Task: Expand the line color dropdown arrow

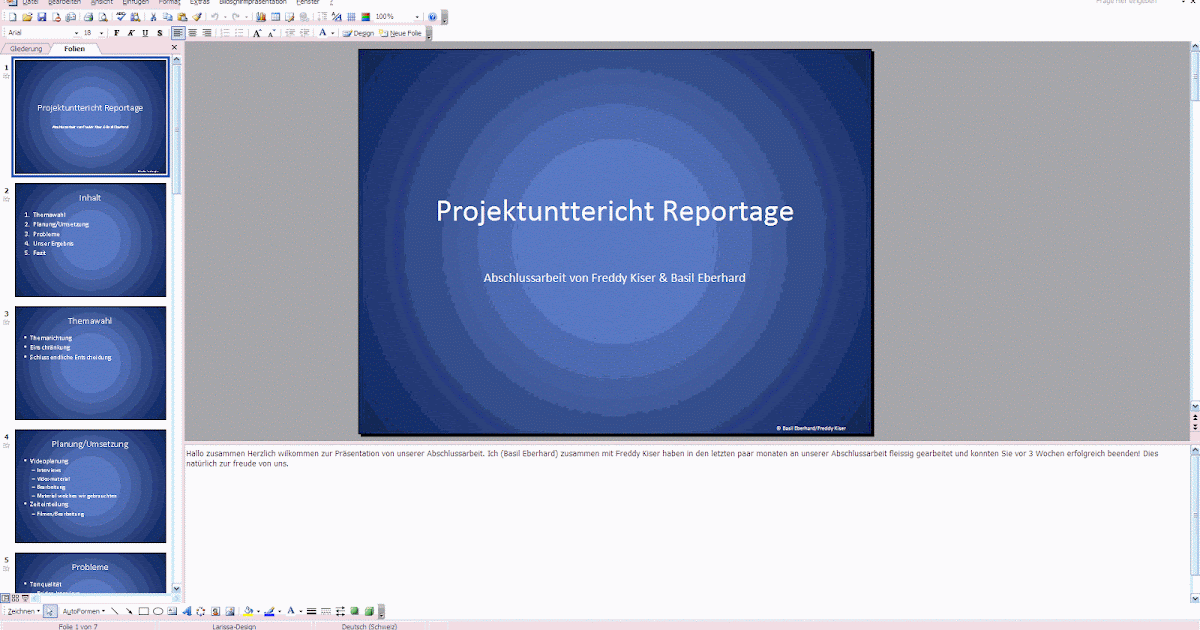Action: [x=279, y=611]
